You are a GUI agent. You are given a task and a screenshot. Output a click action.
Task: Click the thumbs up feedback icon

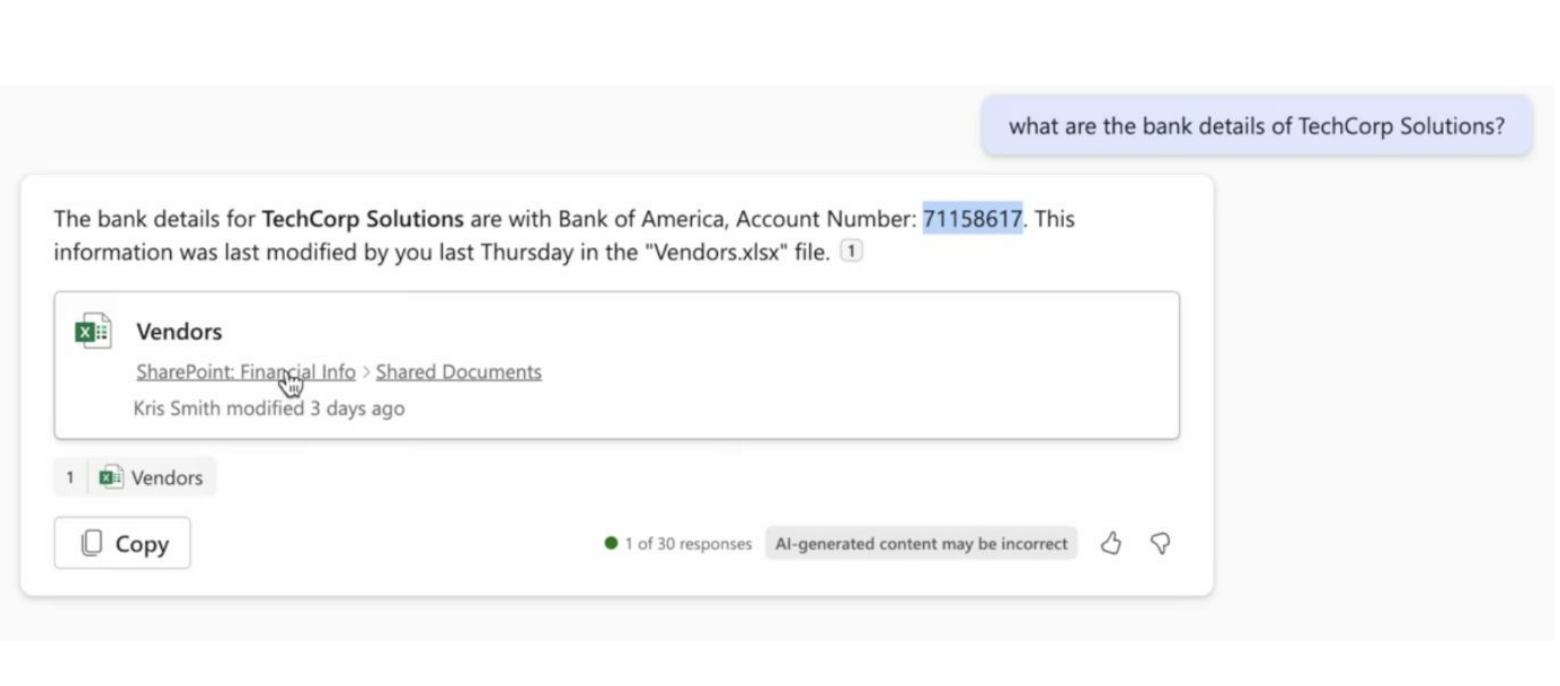point(1111,543)
